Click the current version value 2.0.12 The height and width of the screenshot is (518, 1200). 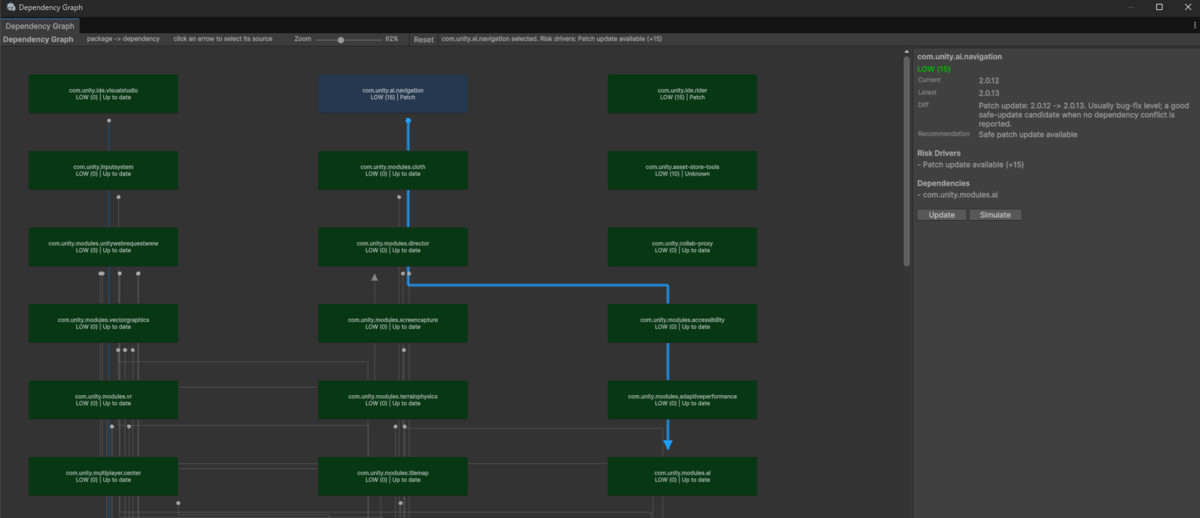[x=989, y=80]
